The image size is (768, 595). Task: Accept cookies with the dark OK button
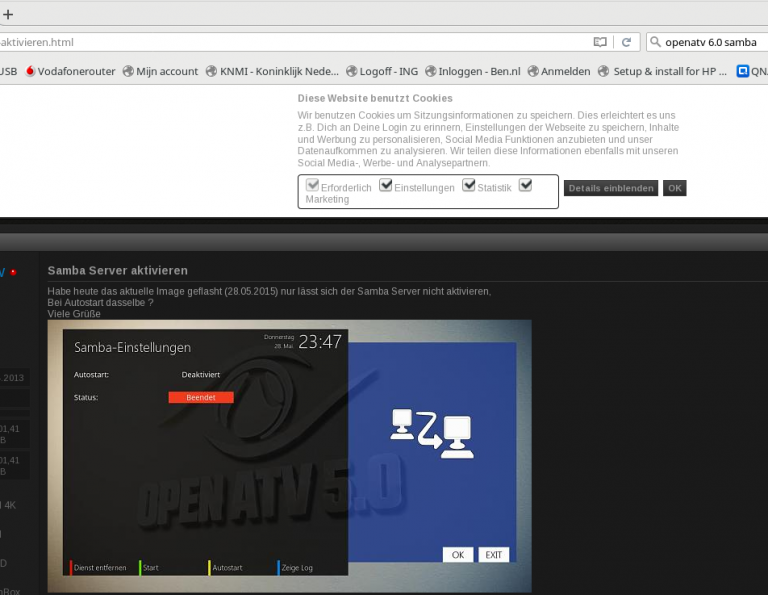pos(675,188)
